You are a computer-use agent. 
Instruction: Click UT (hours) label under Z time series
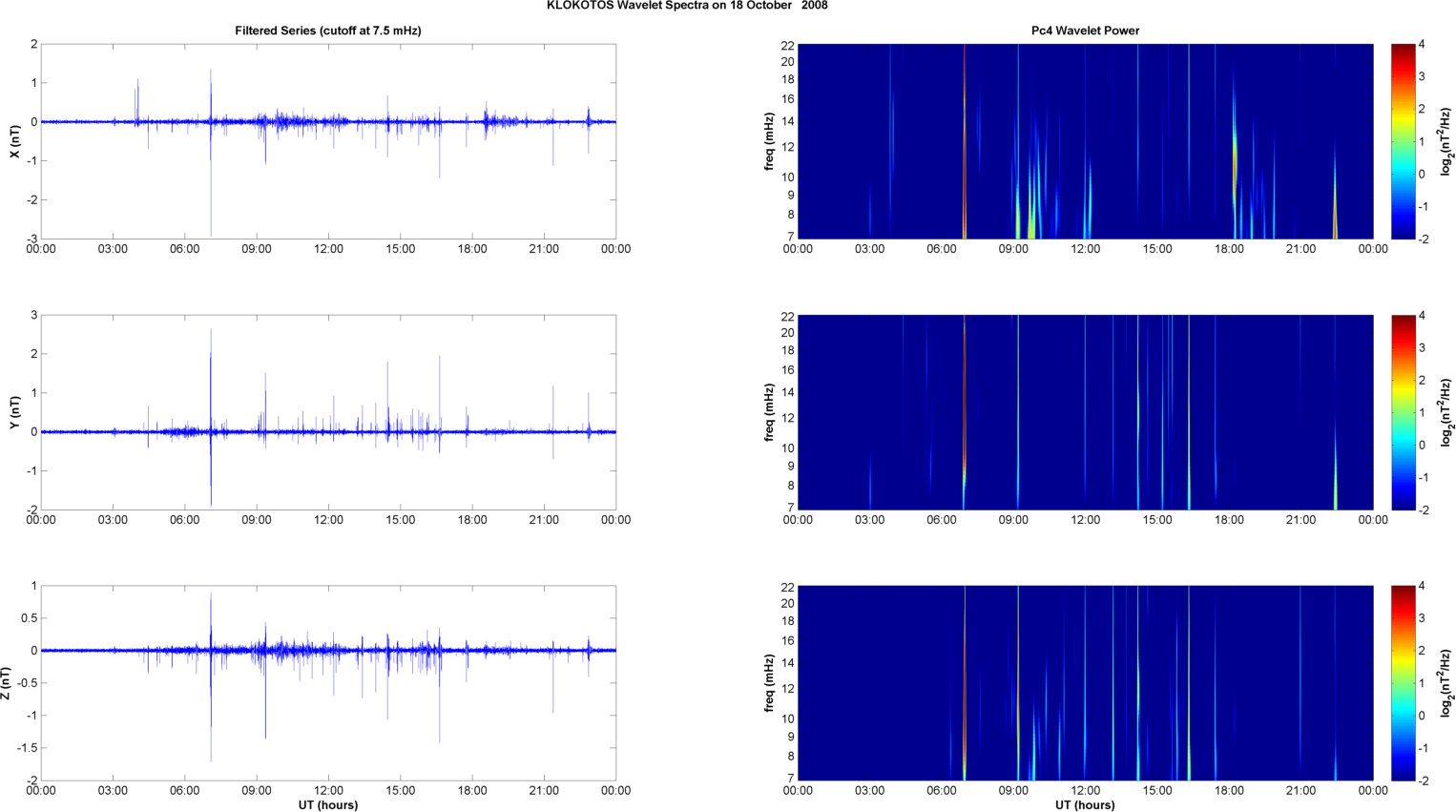328,805
